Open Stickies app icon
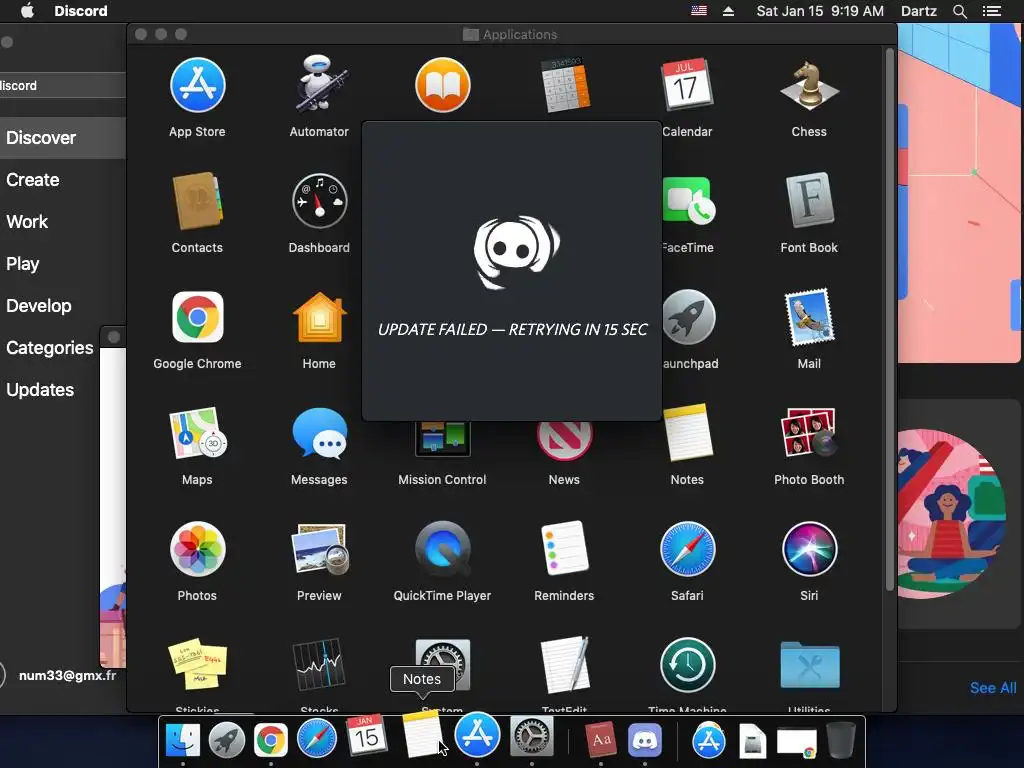The height and width of the screenshot is (768, 1024). click(x=197, y=664)
